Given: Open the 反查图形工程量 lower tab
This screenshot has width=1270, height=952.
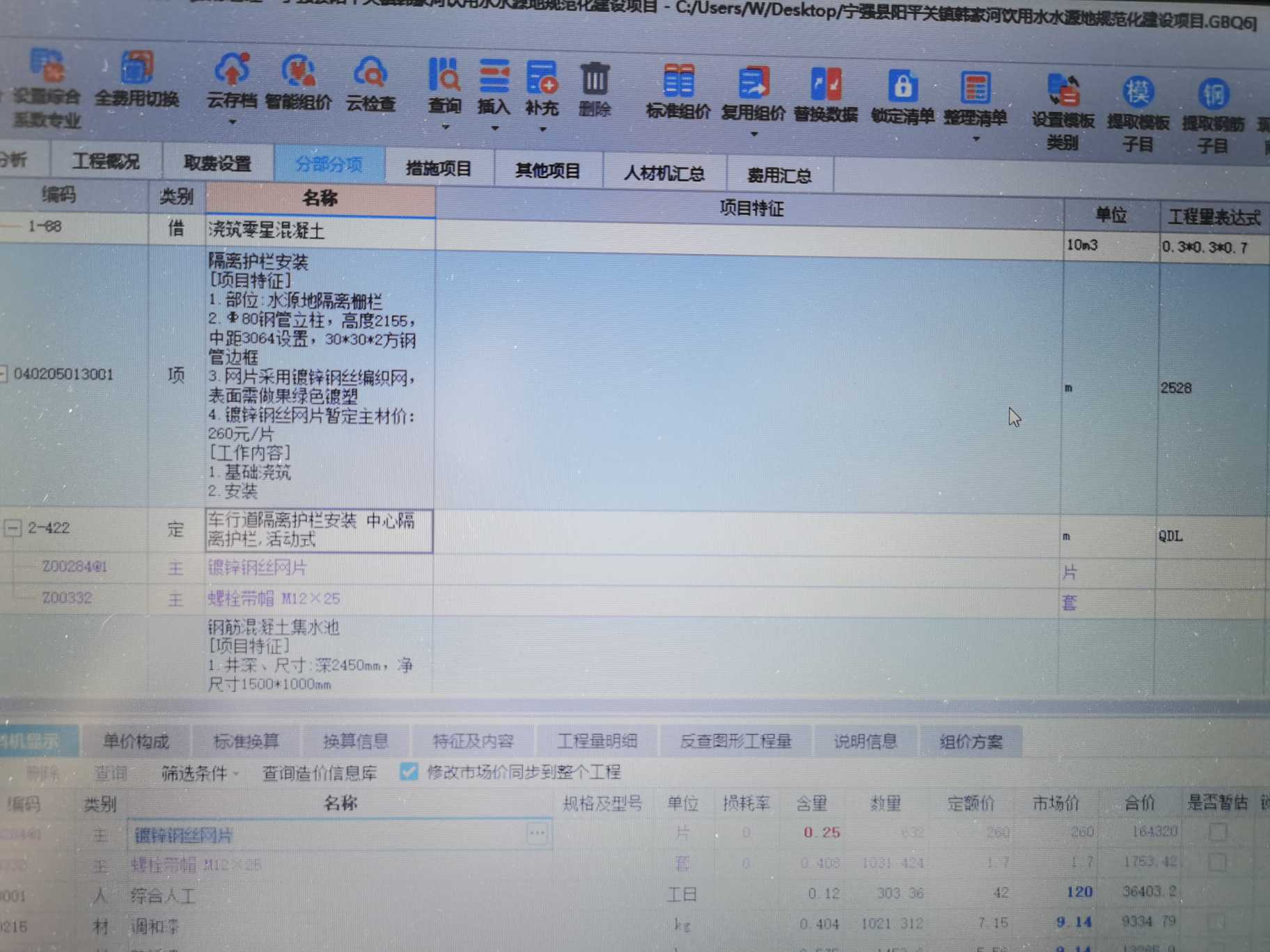Looking at the screenshot, I should 736,742.
